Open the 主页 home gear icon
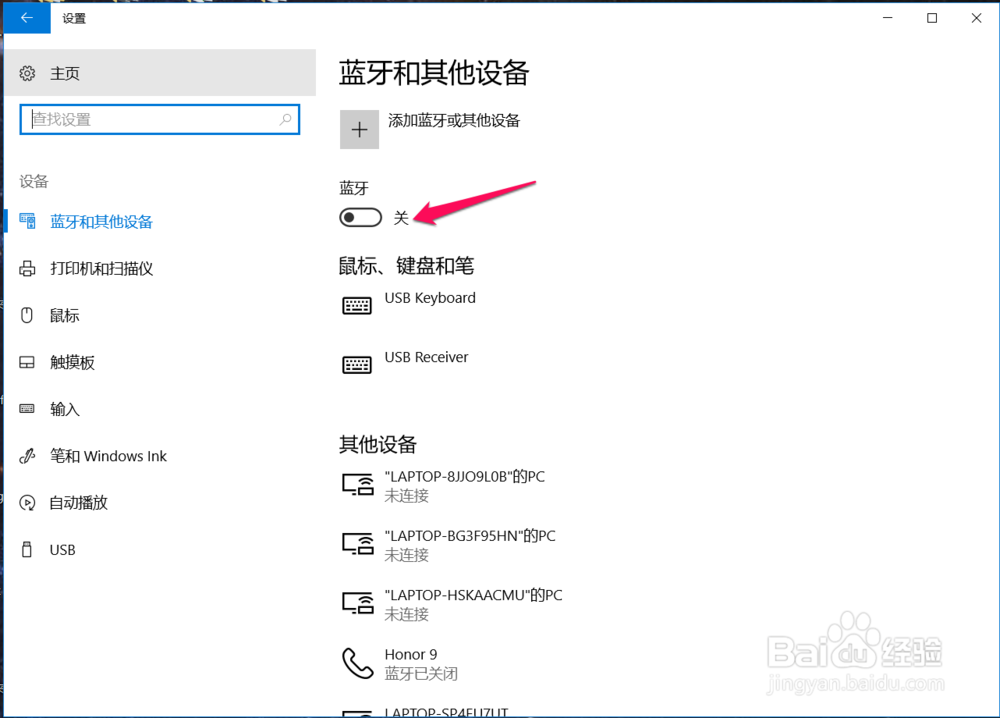The image size is (1000, 718). point(27,73)
